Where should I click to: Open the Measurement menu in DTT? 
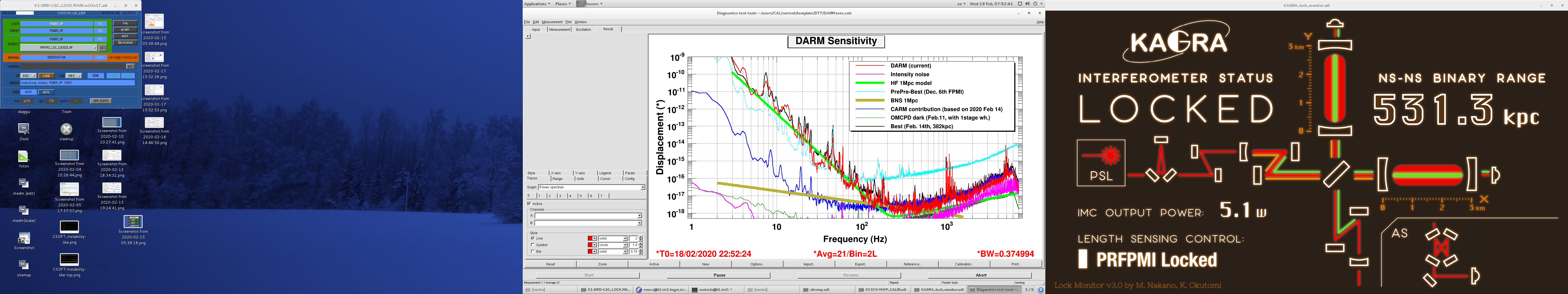[x=552, y=22]
